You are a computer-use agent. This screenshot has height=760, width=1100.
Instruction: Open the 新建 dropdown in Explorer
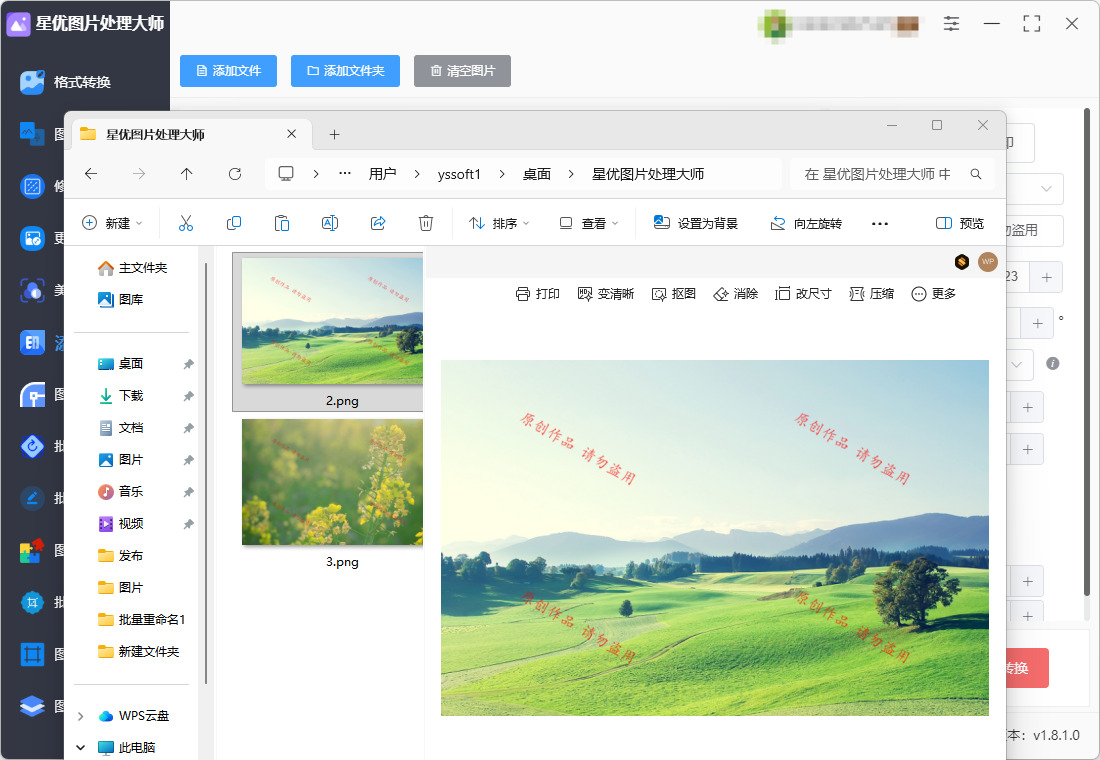click(x=112, y=223)
